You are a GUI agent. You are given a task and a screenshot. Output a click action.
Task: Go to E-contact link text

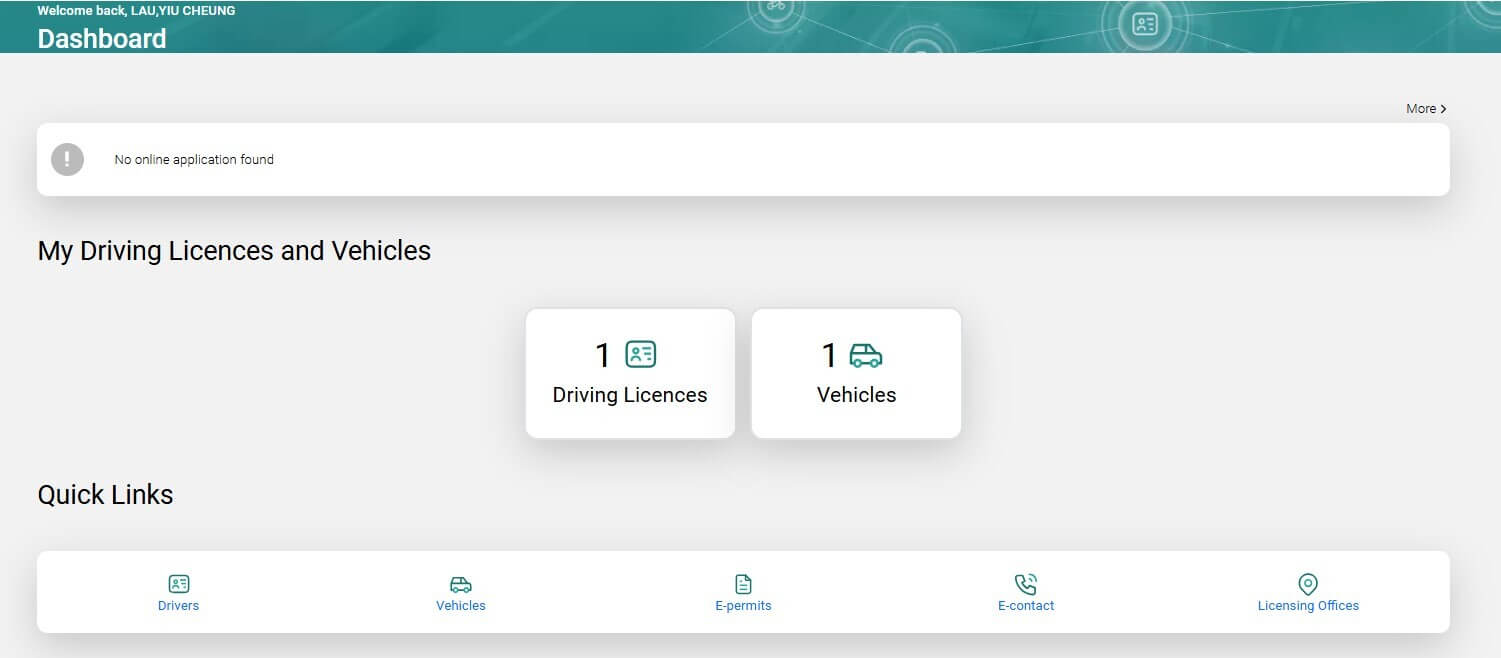coord(1026,606)
